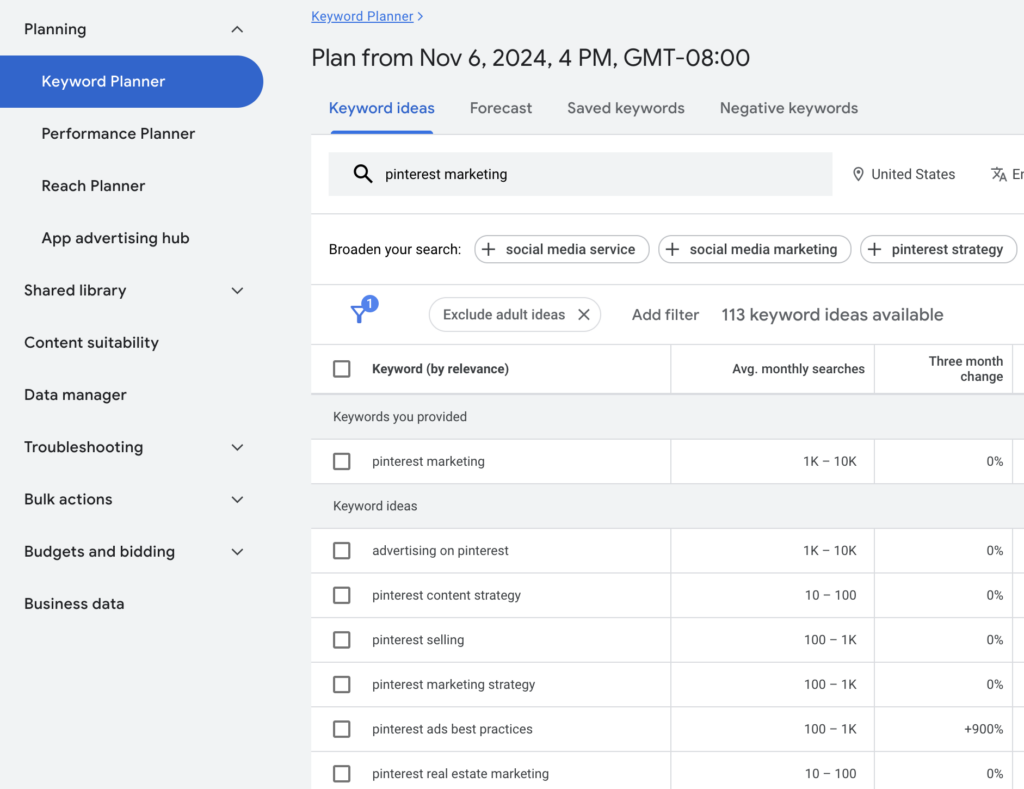Click Add filter
1024x789 pixels.
665,315
